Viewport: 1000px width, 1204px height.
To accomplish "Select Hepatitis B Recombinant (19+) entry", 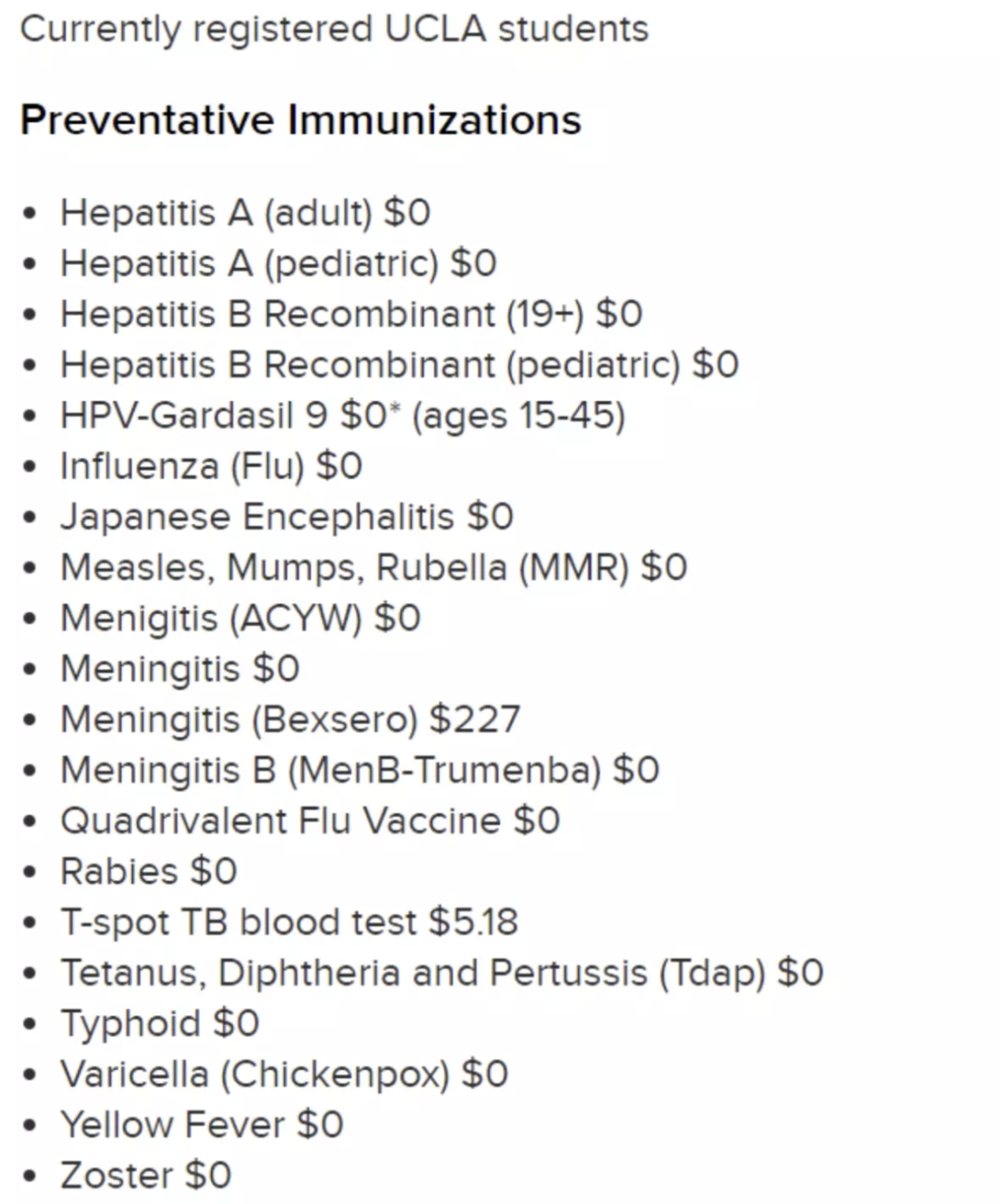I will pos(351,314).
